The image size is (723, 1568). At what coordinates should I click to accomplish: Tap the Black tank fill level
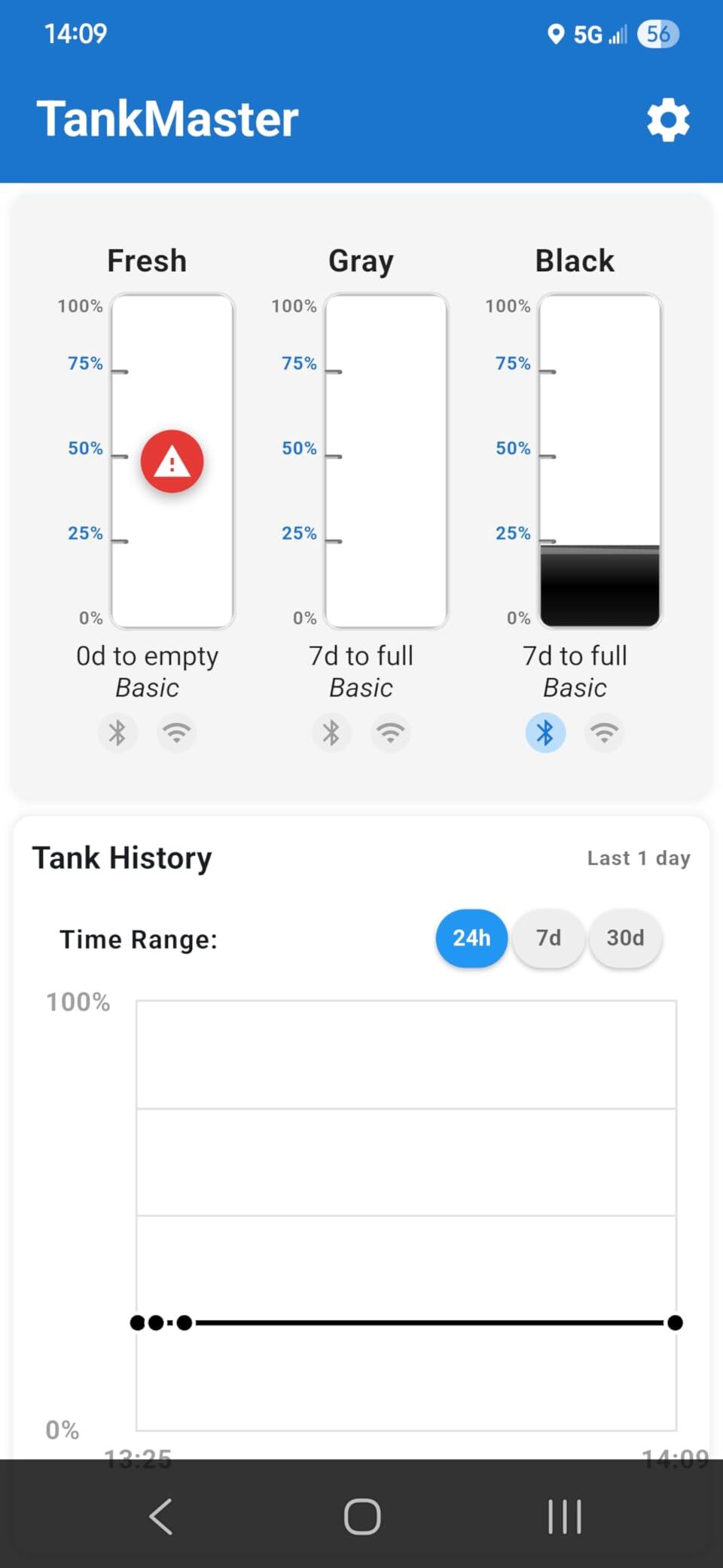point(600,585)
